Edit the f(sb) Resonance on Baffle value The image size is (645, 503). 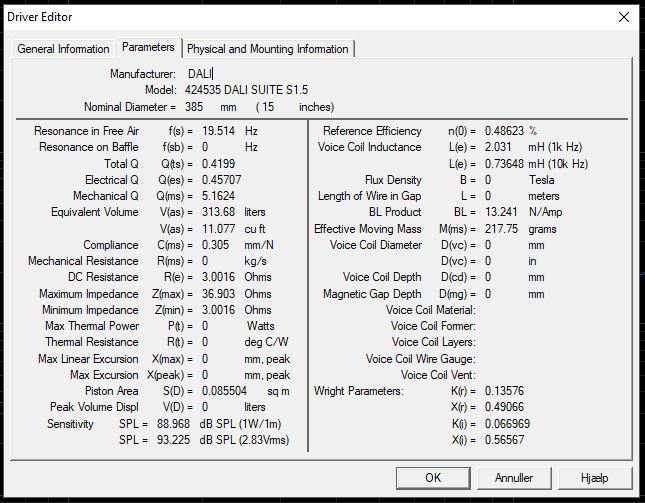coord(205,147)
